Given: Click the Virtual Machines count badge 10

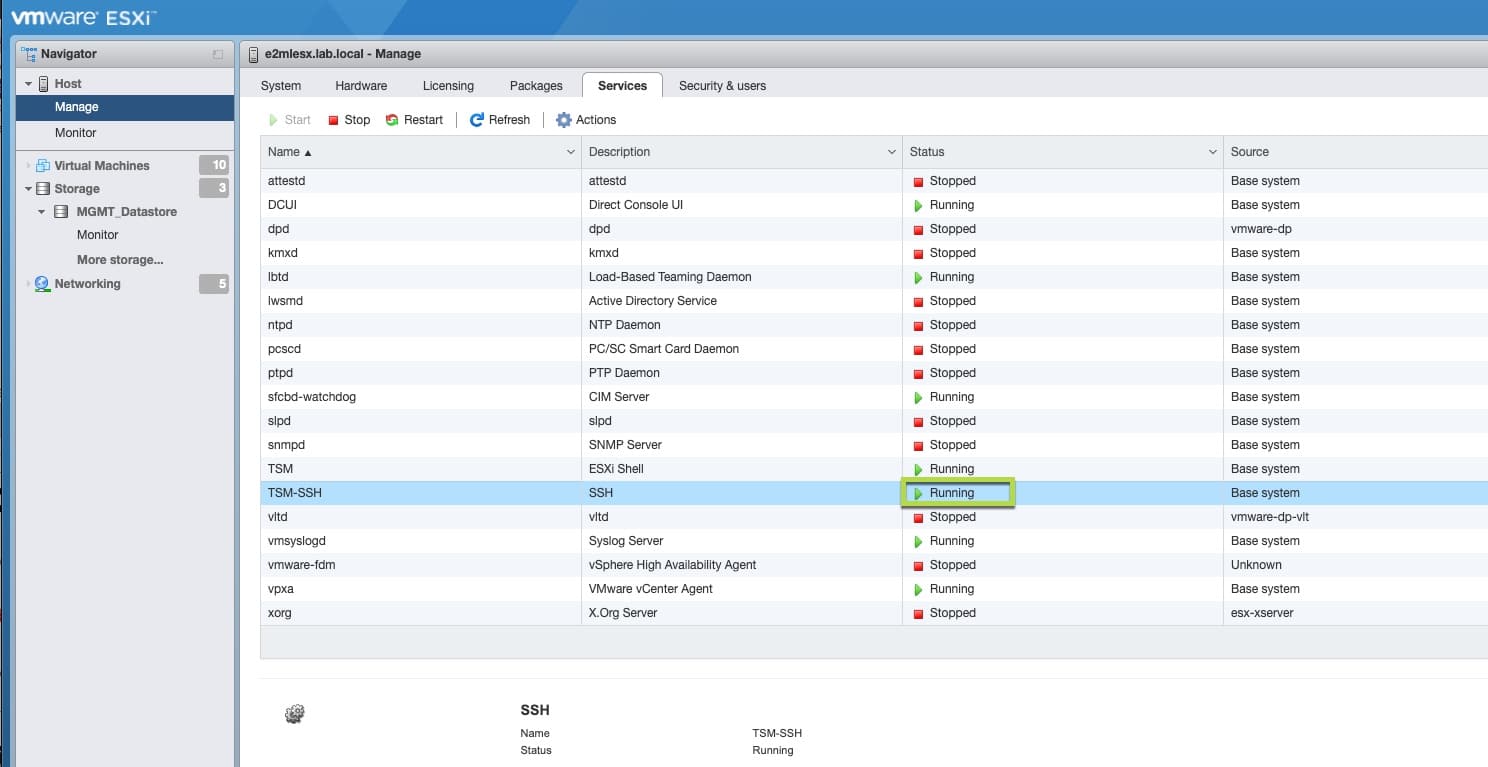Looking at the screenshot, I should coord(214,165).
